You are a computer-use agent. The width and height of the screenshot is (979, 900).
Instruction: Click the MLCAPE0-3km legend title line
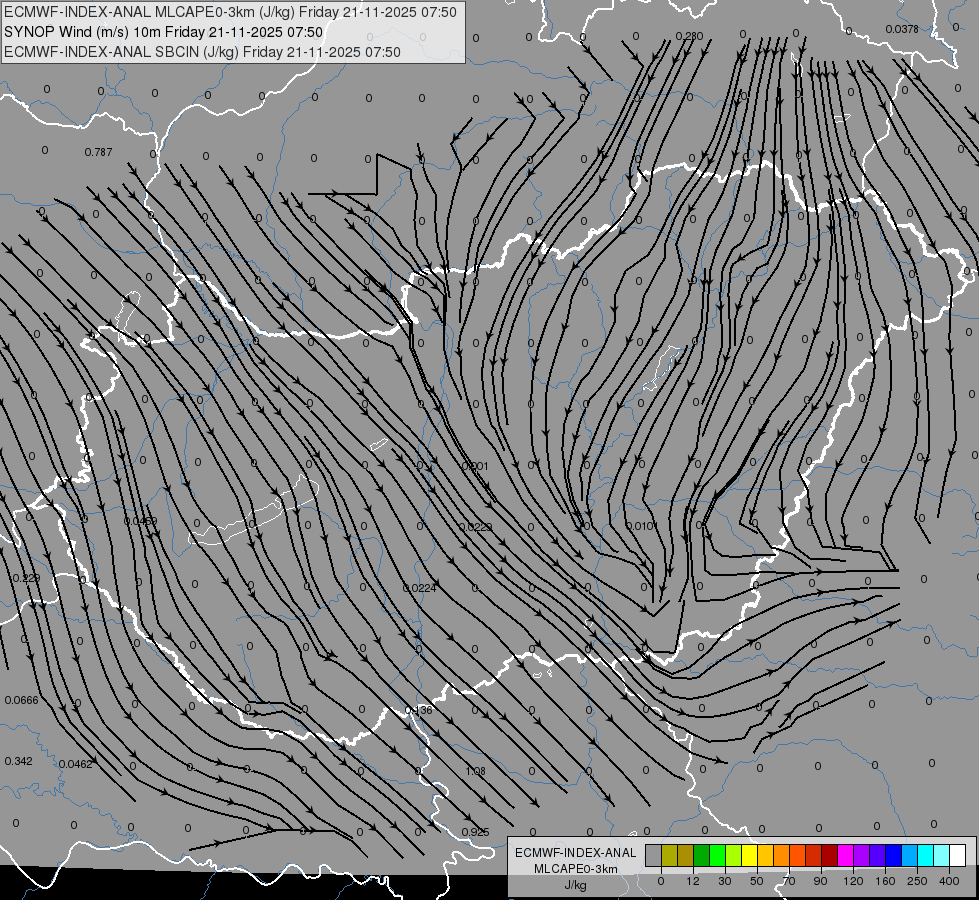(x=576, y=869)
